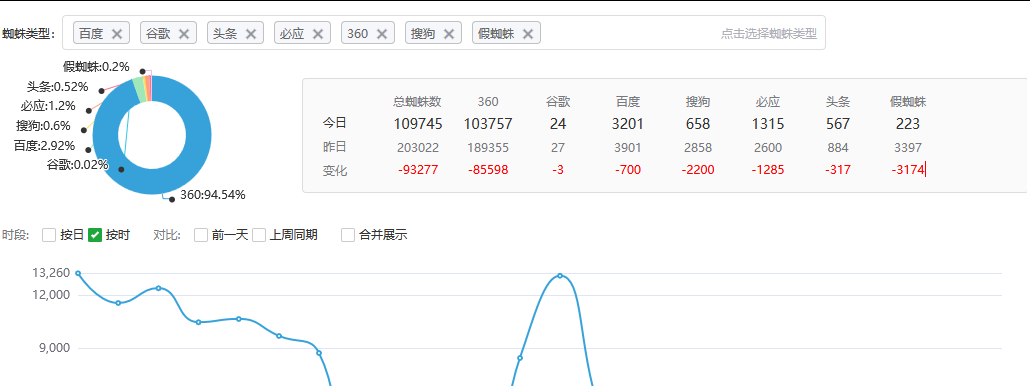Click today's 假蜘蛛 count 223

coord(908,123)
